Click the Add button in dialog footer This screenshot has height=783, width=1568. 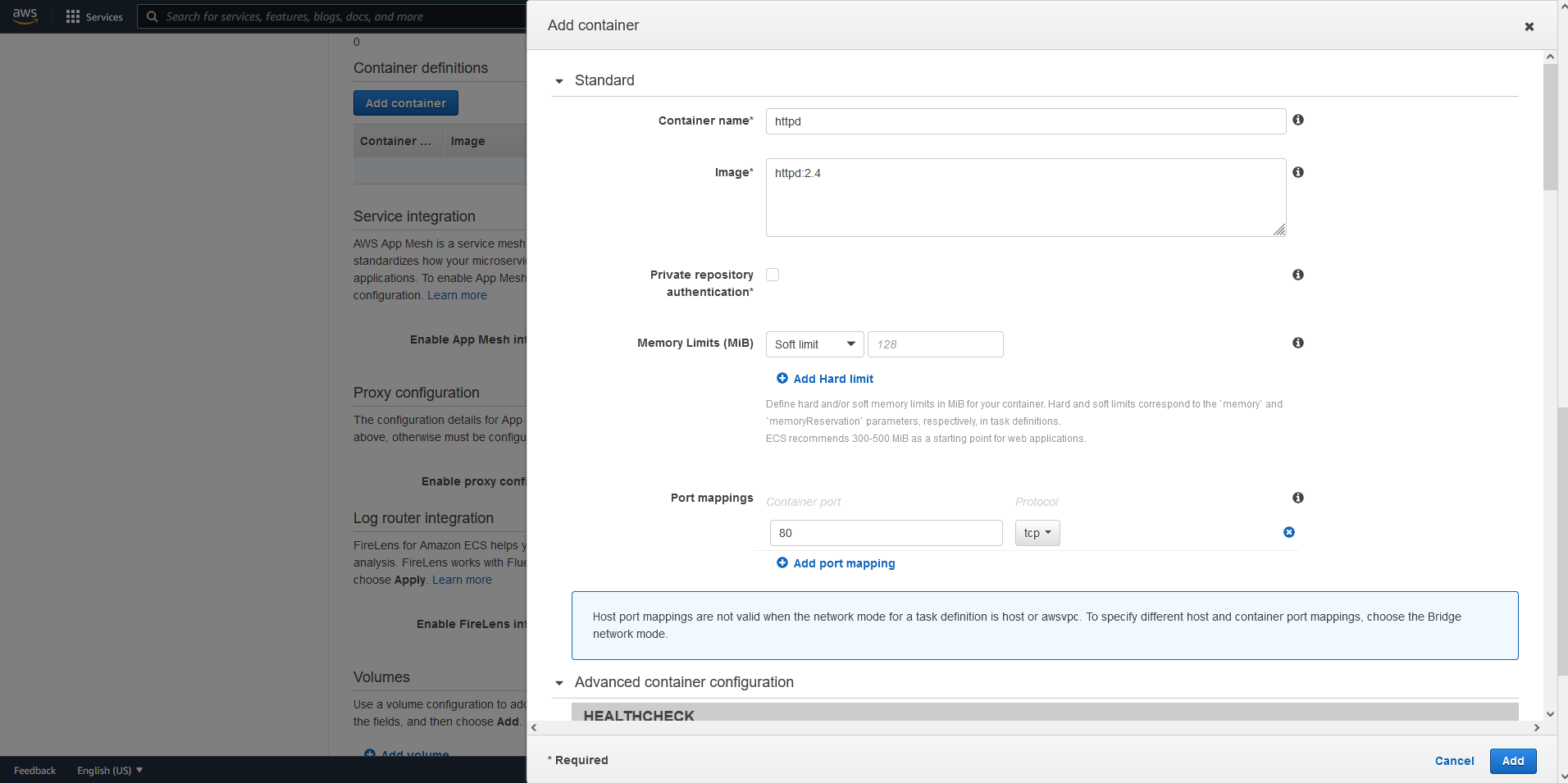point(1513,761)
